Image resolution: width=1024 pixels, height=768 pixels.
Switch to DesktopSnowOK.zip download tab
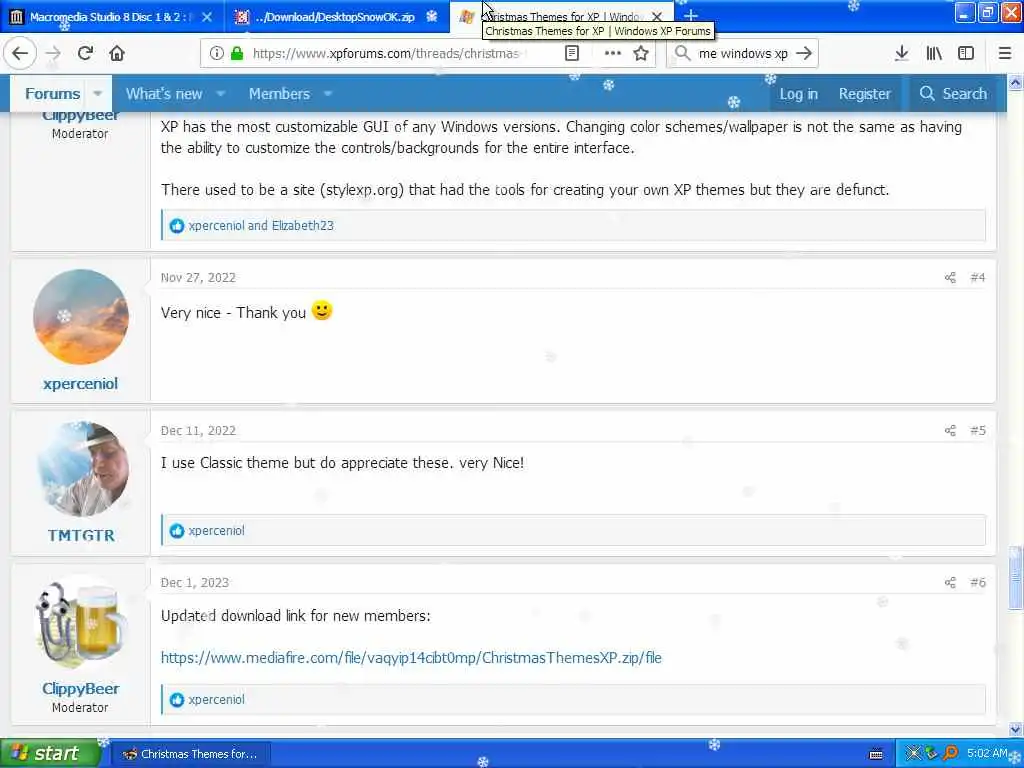[336, 17]
